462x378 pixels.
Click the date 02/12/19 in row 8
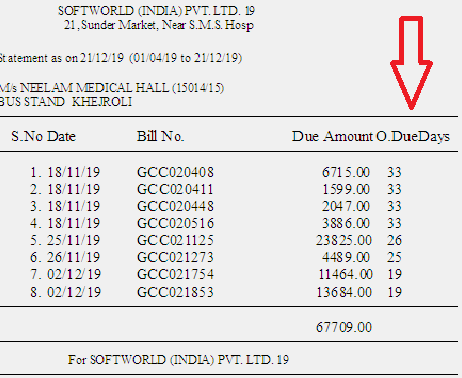[74, 292]
